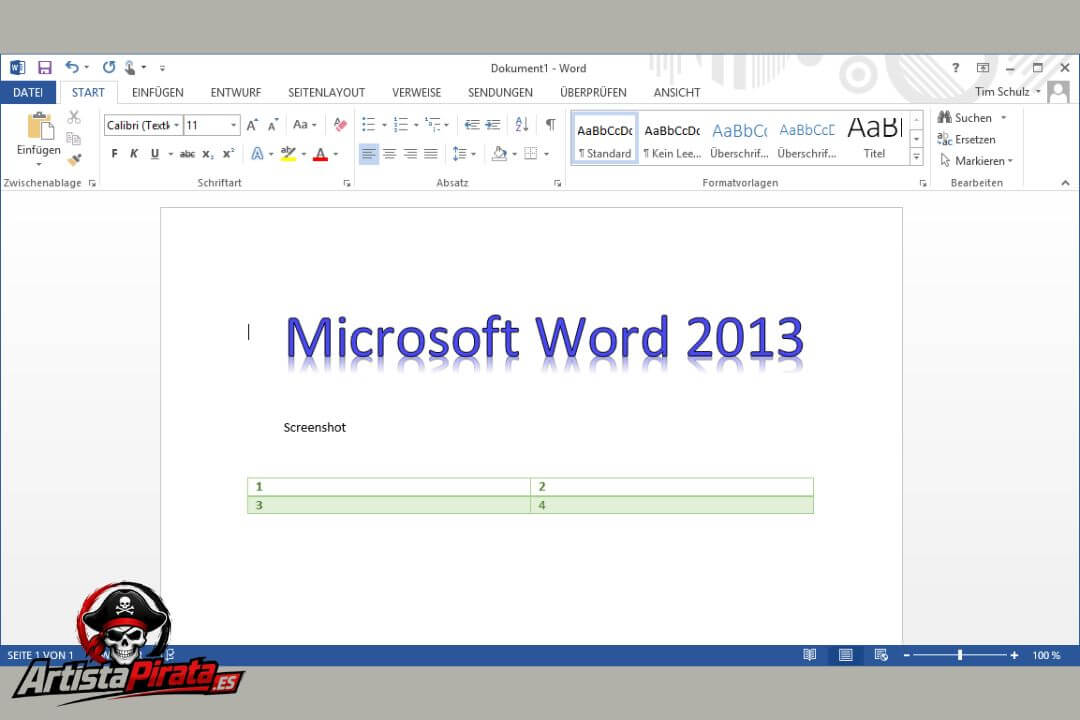Switch to ENTWURF tab

pos(236,92)
